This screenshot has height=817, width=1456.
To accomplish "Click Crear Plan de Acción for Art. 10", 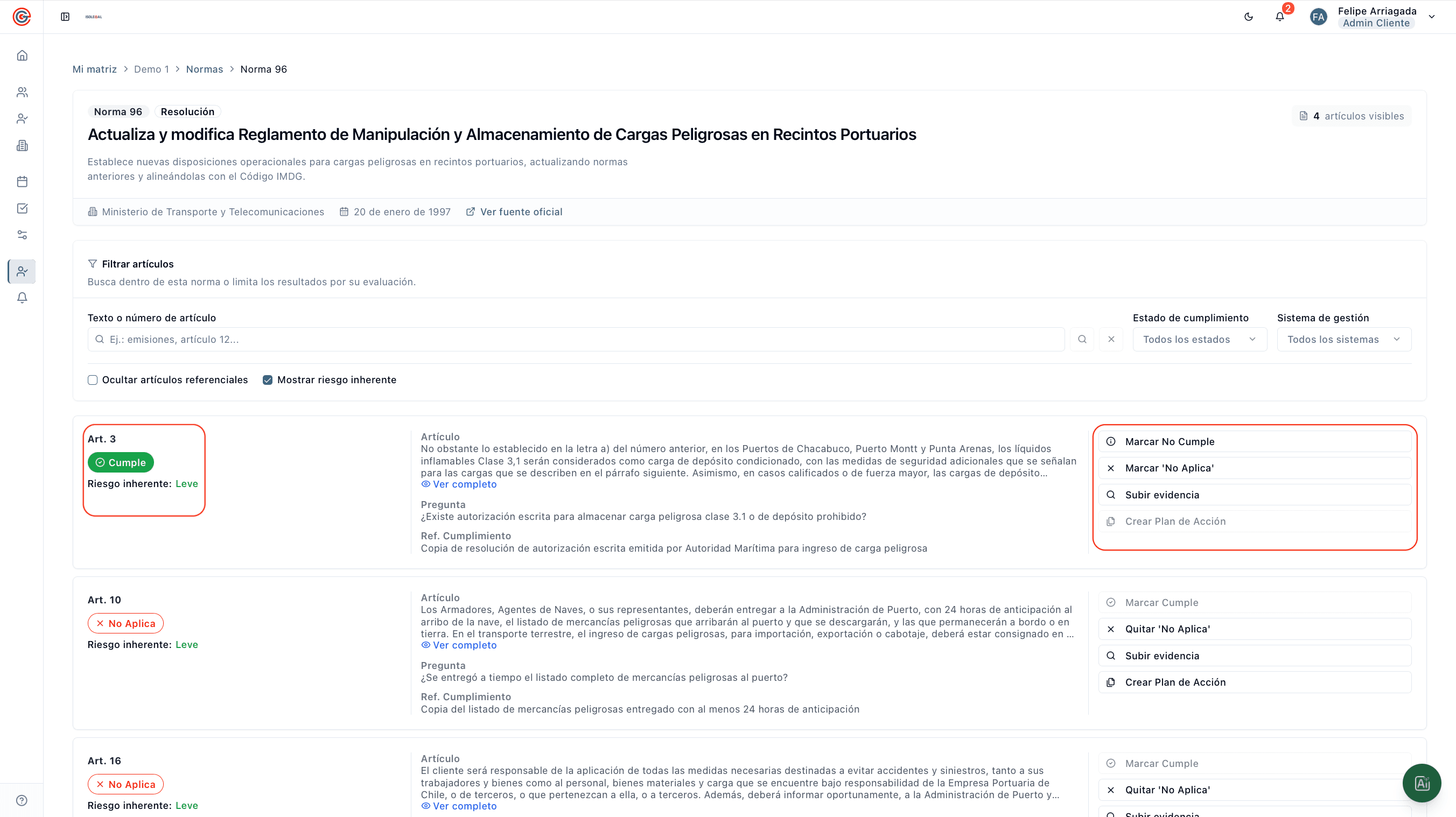I will pos(1255,682).
